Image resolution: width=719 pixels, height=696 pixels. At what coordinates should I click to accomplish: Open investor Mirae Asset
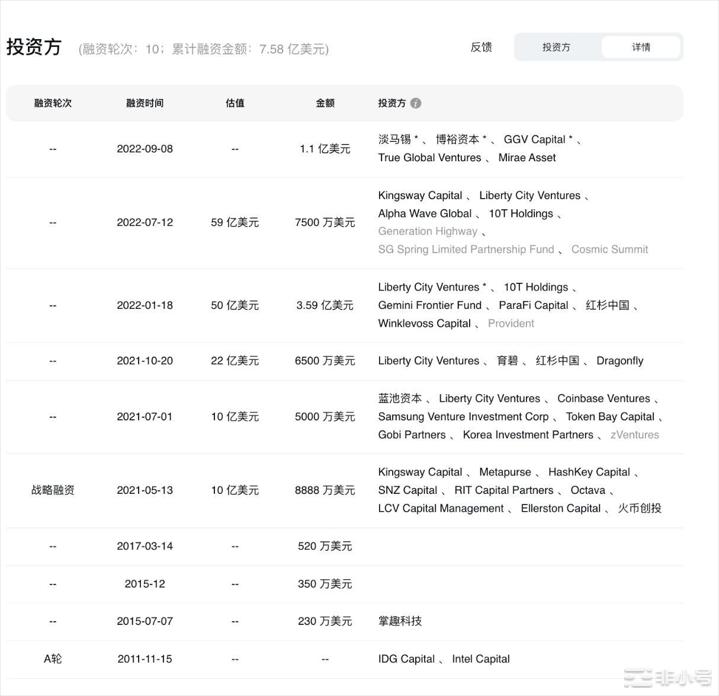(527, 158)
